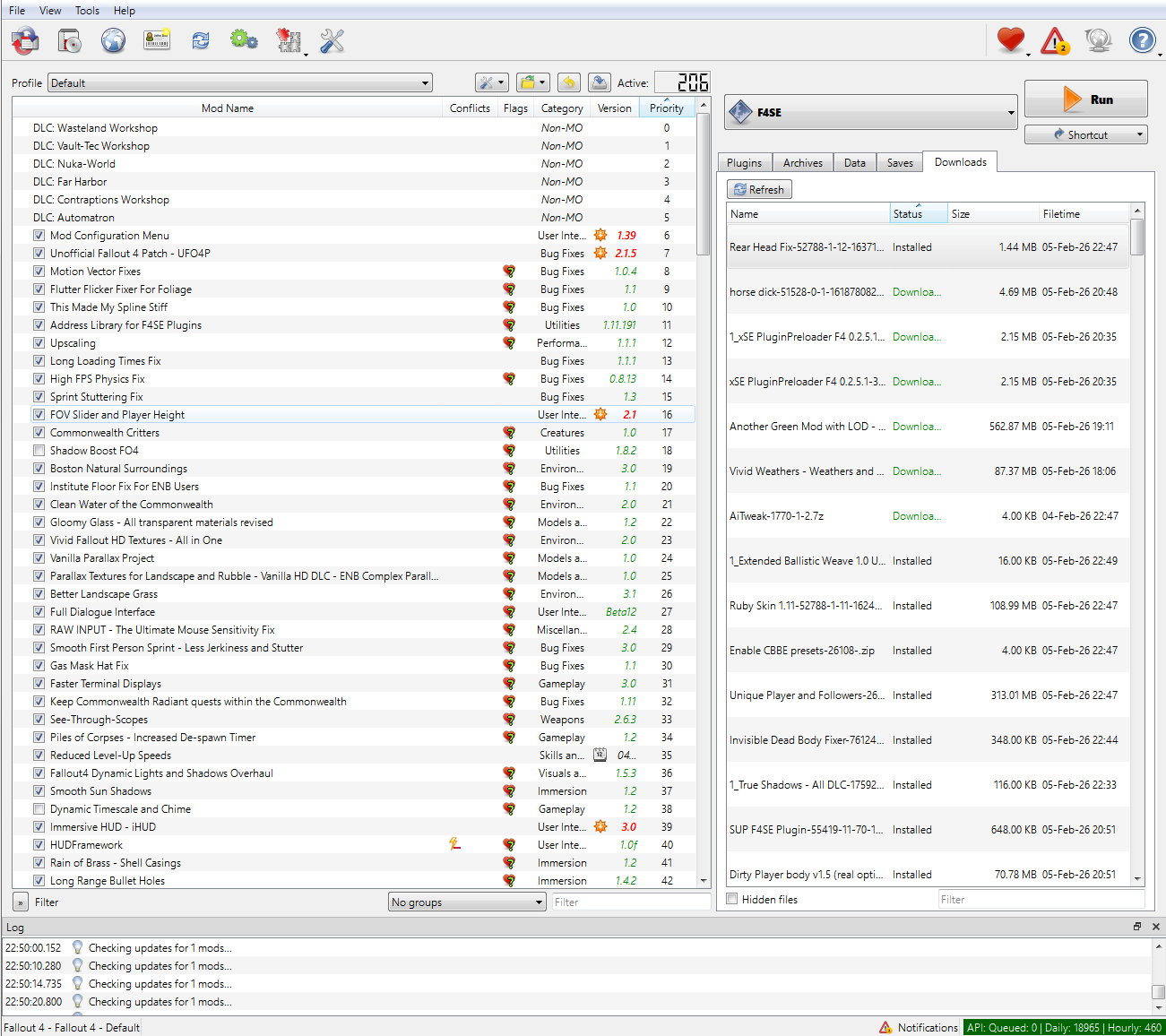Sort mod list by Category column header
Viewport: 1166px width, 1036px height.
point(562,108)
